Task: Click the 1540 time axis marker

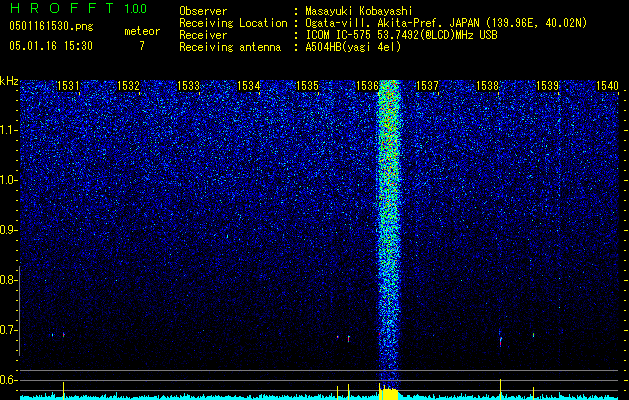Action: coord(607,85)
